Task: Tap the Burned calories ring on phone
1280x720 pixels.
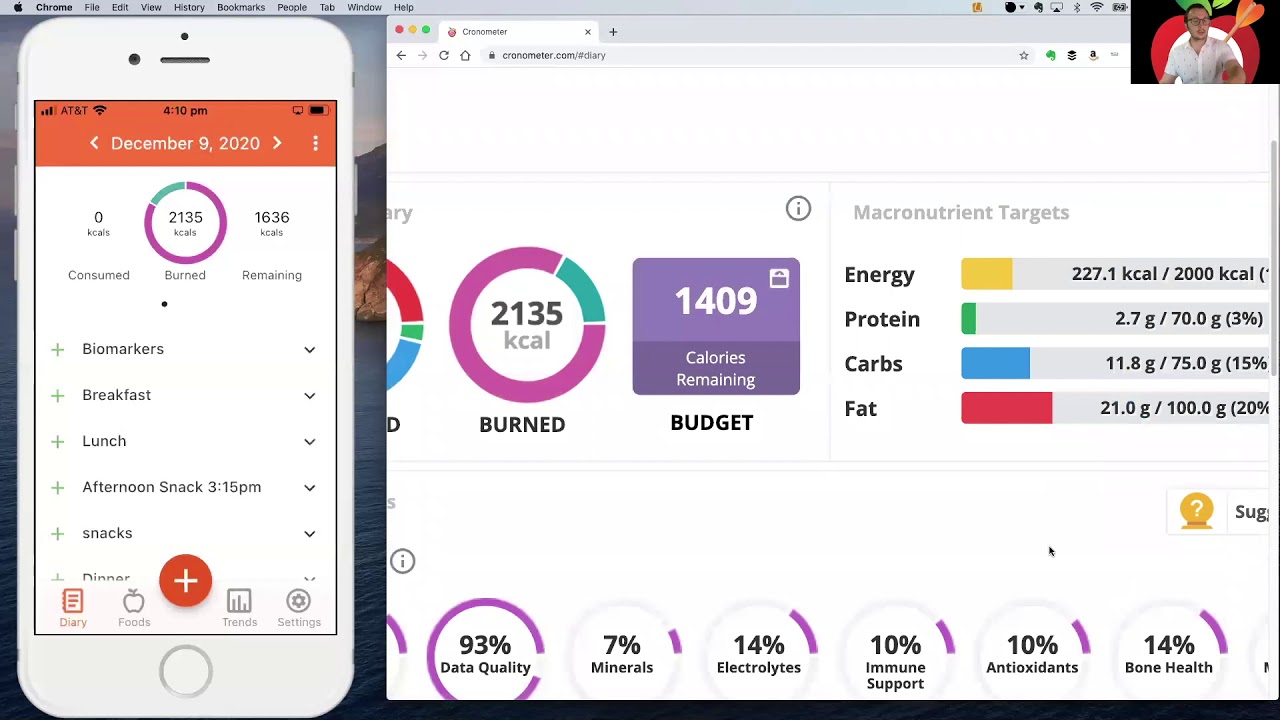Action: [x=185, y=222]
